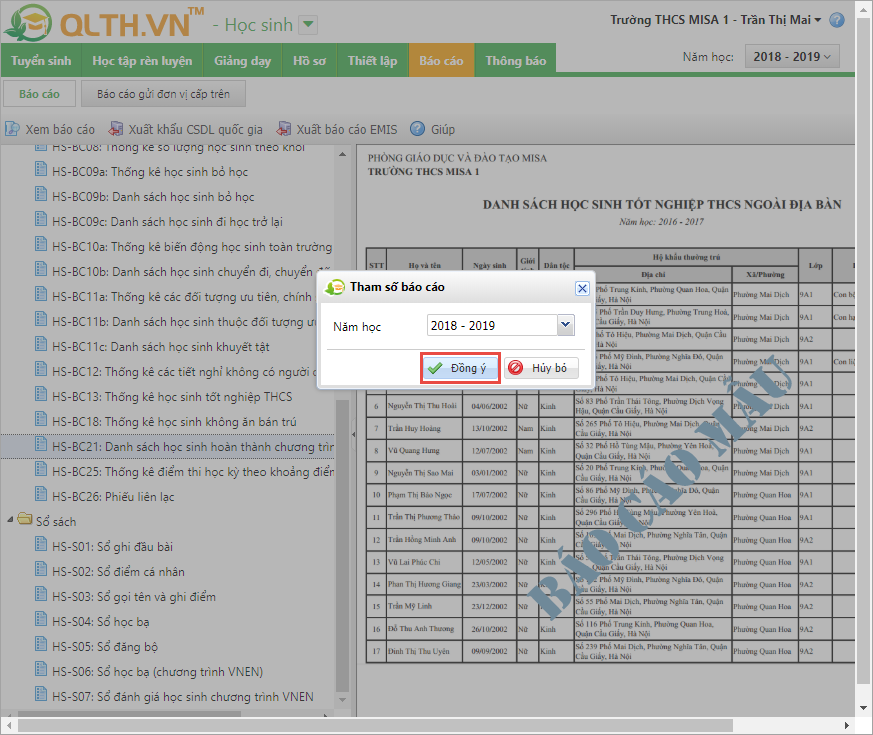Open the Tuyển sinh menu tab
This screenshot has height=735, width=873.
[41, 61]
